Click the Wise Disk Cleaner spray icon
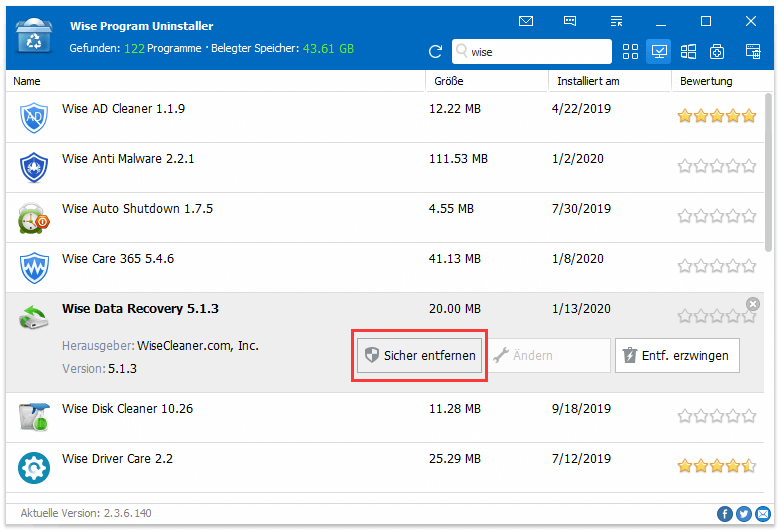Image resolution: width=780 pixels, height=530 pixels. pyautogui.click(x=34, y=417)
